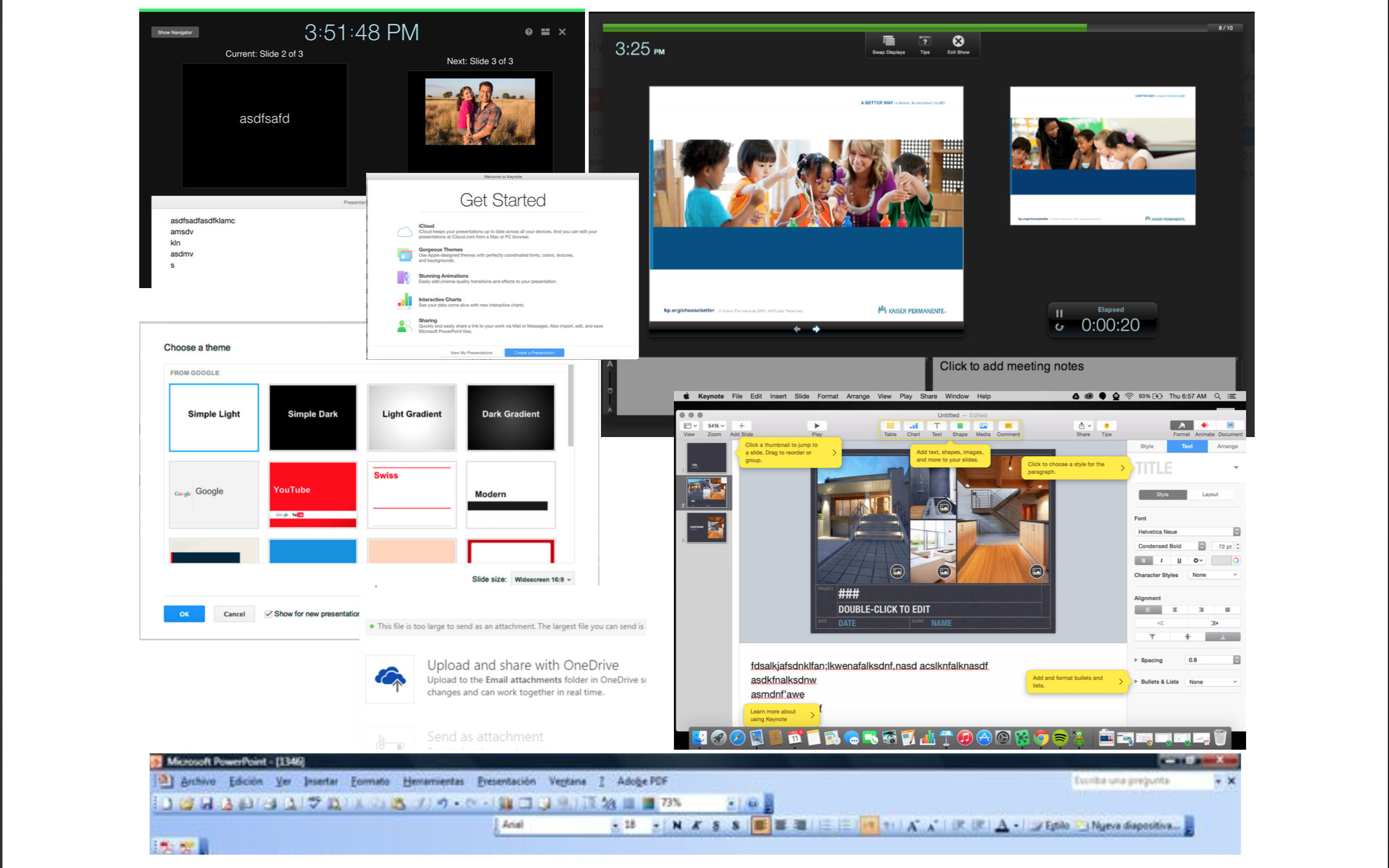Open the Archivo menu in PowerPoint
Image resolution: width=1389 pixels, height=868 pixels.
(198, 782)
